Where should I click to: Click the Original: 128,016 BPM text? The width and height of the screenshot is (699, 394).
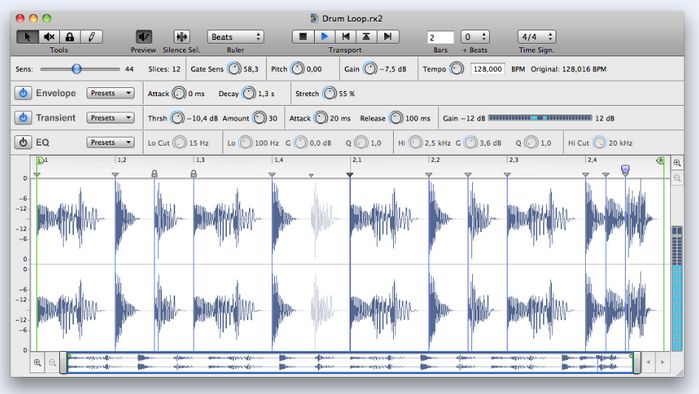(x=568, y=69)
